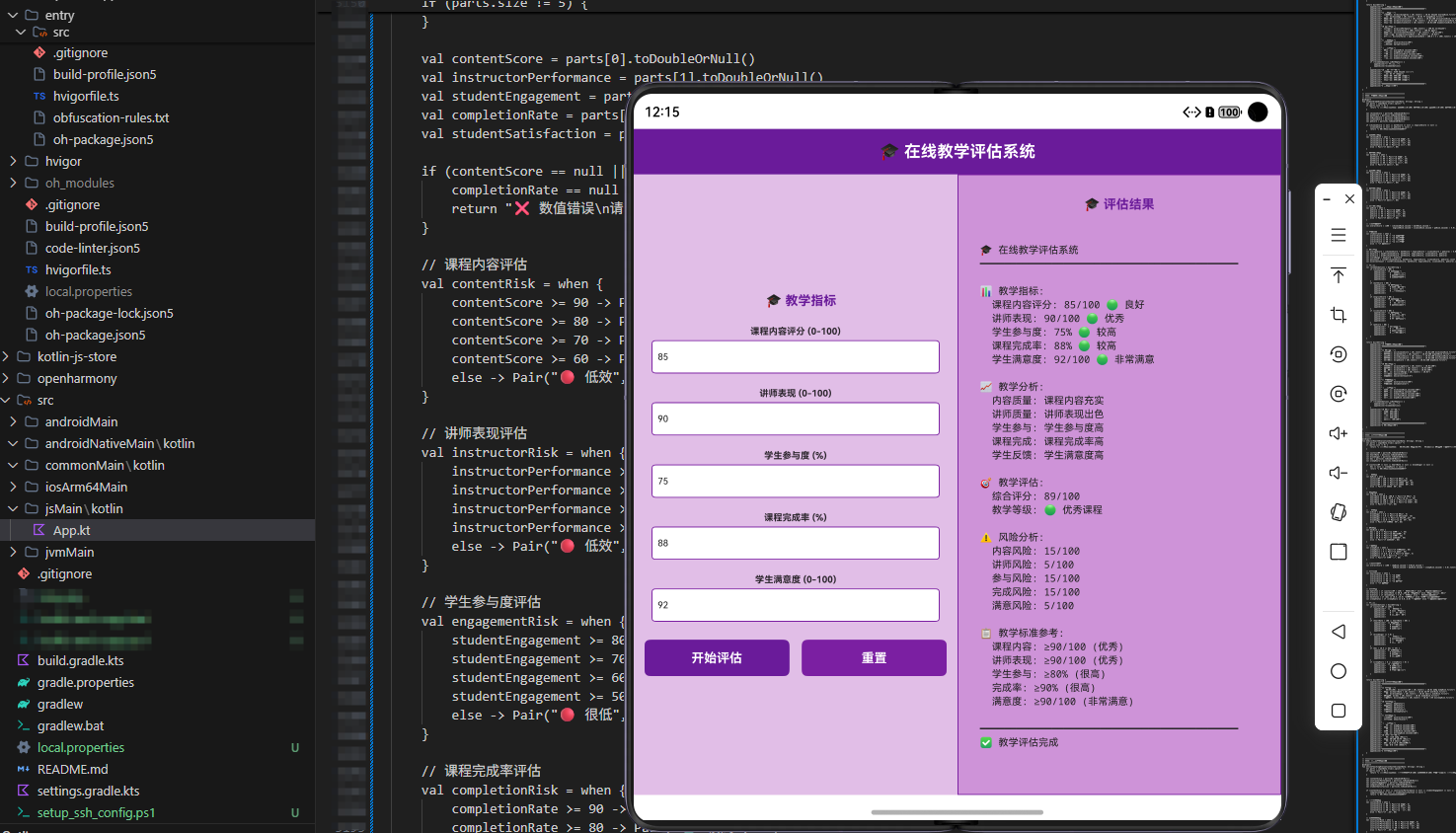Expand the androidNativeMain\kotlin folder
Screen dimensions: 1456x833
[x=13, y=443]
